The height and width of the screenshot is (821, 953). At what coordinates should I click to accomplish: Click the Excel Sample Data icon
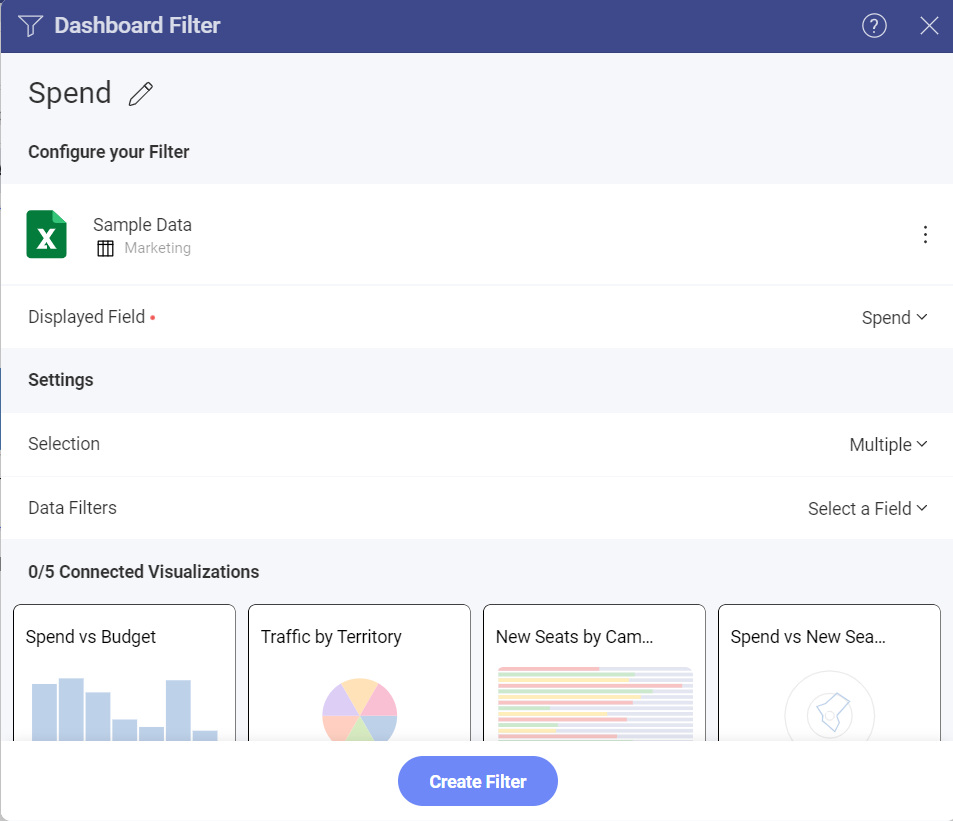tap(46, 234)
